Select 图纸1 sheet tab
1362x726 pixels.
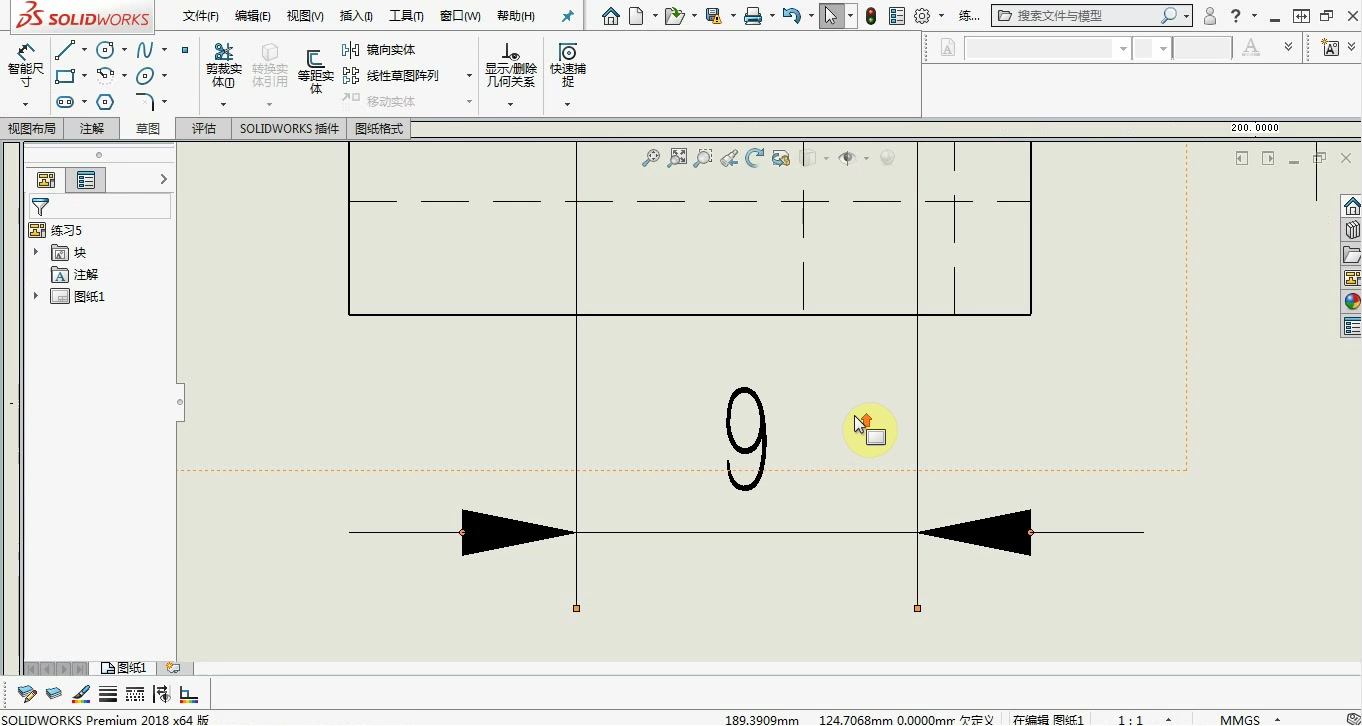[124, 668]
